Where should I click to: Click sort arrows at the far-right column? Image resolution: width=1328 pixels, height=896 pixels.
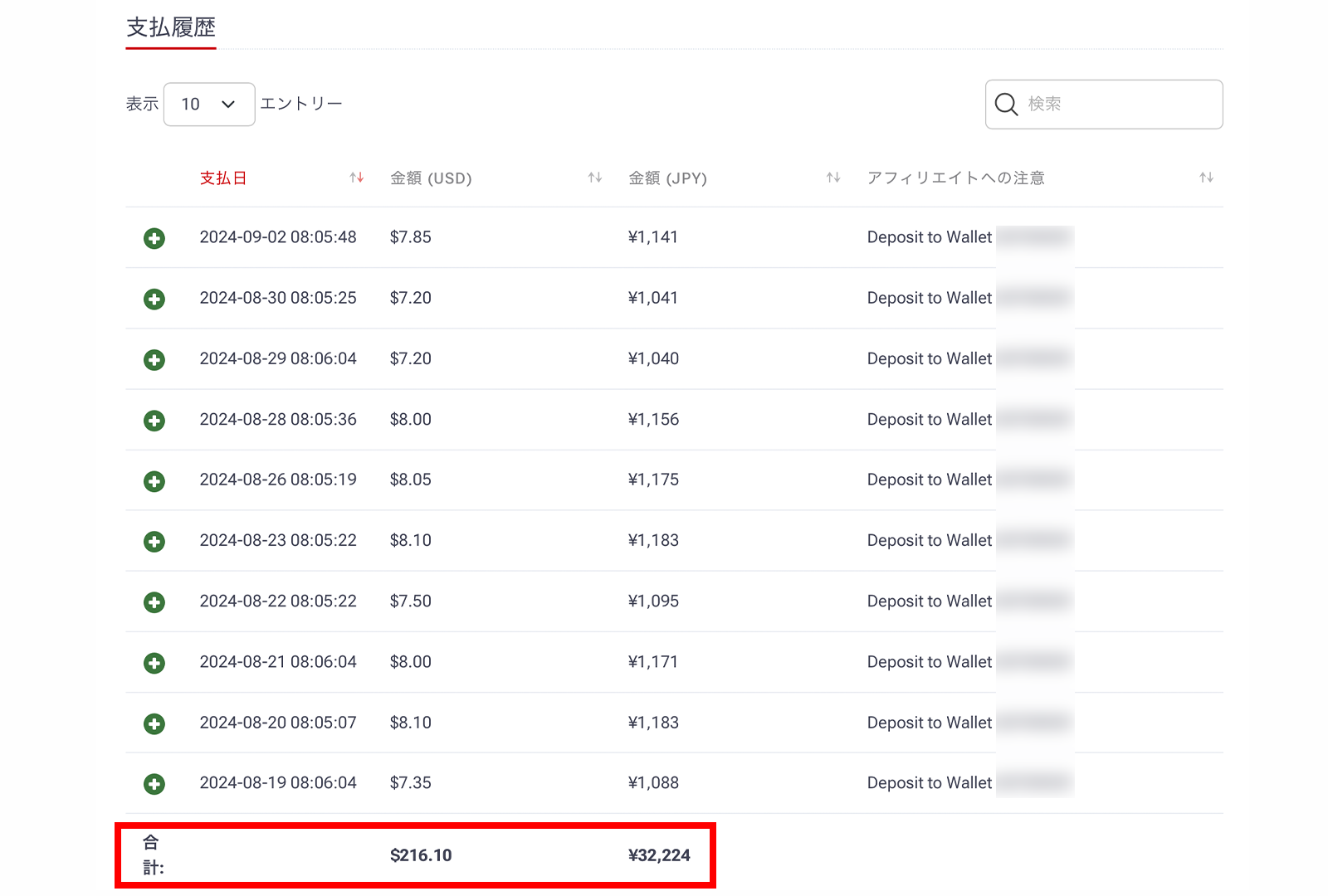pos(1206,178)
